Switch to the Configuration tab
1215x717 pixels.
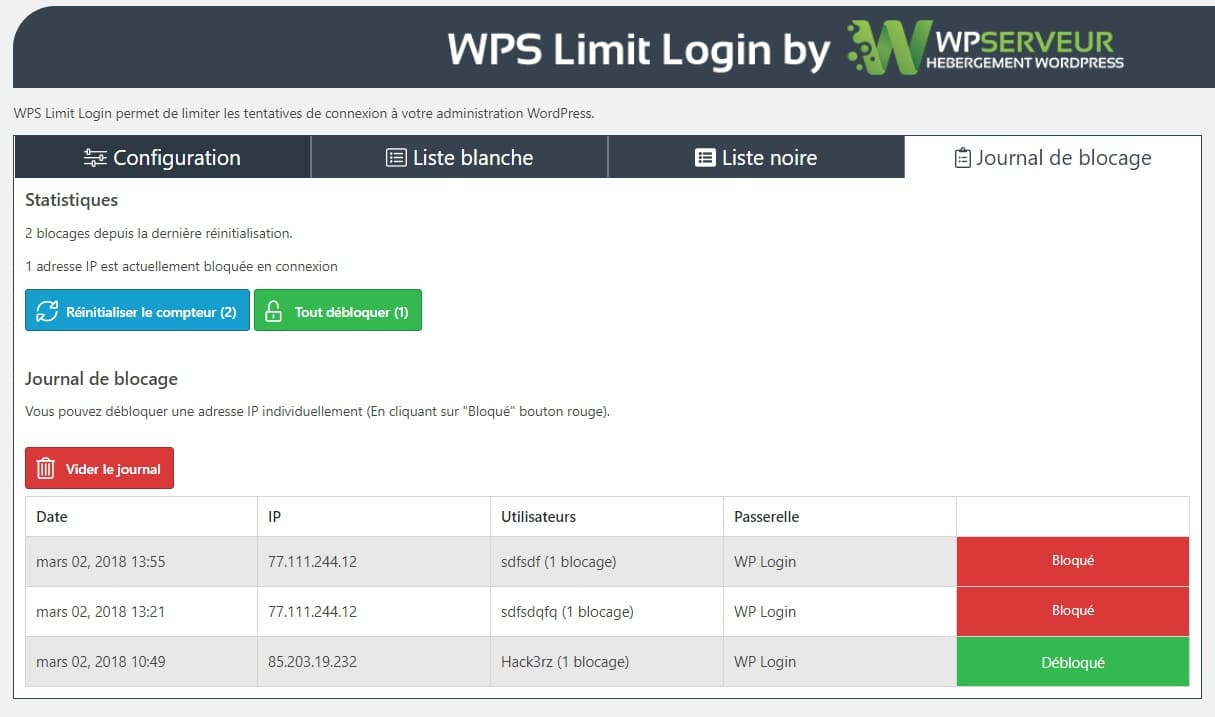tap(162, 157)
